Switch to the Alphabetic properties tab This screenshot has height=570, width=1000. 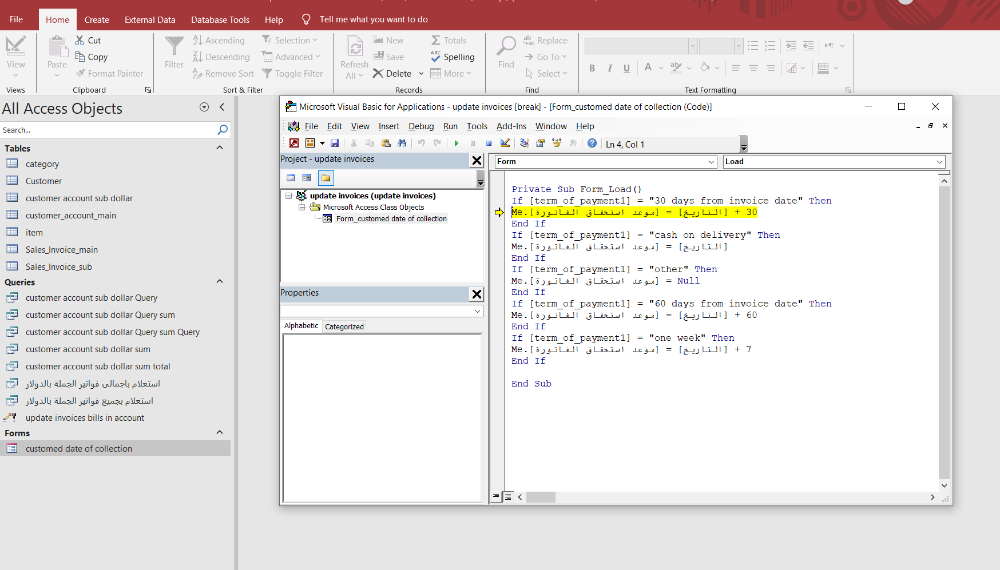[301, 326]
